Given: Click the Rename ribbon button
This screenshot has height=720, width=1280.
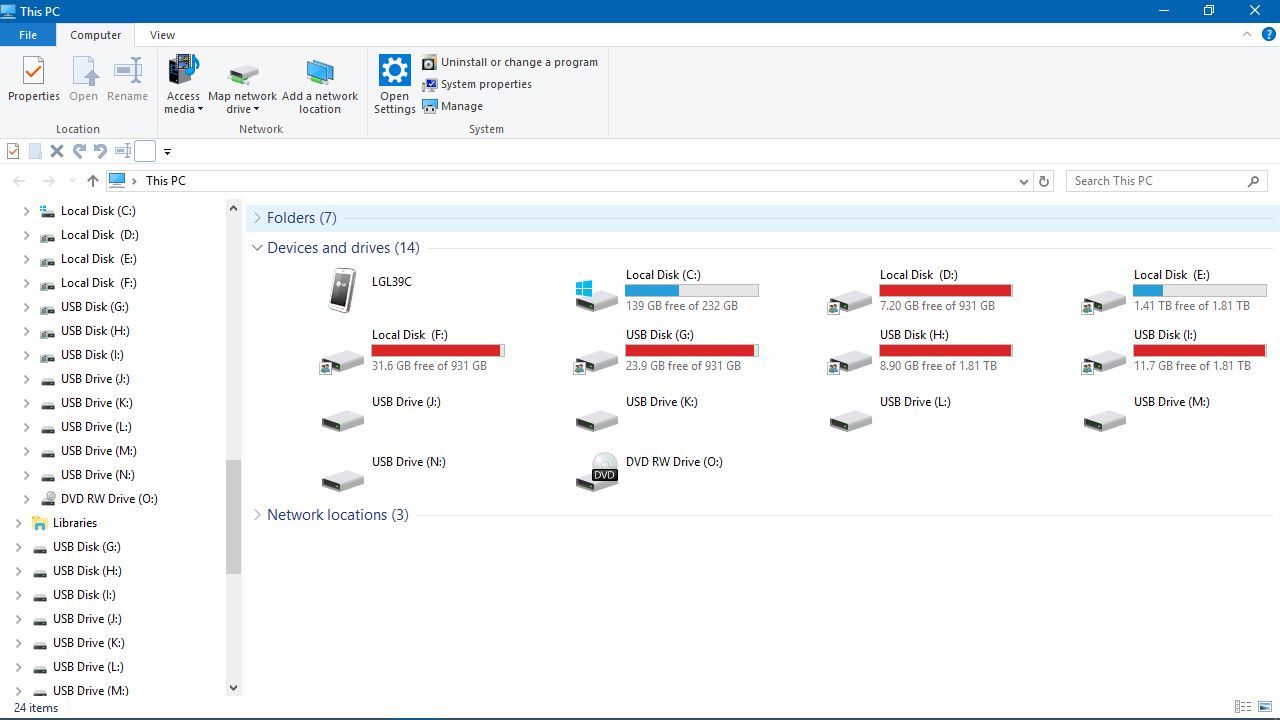Looking at the screenshot, I should [127, 80].
